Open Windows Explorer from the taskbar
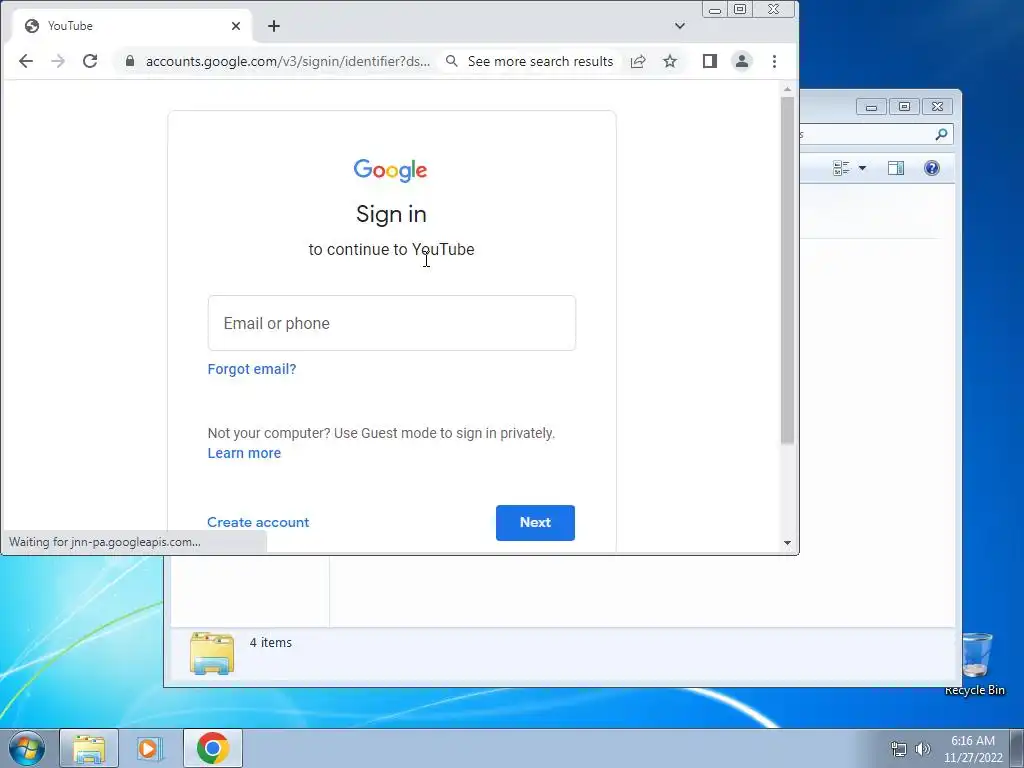The width and height of the screenshot is (1024, 768). 89,748
